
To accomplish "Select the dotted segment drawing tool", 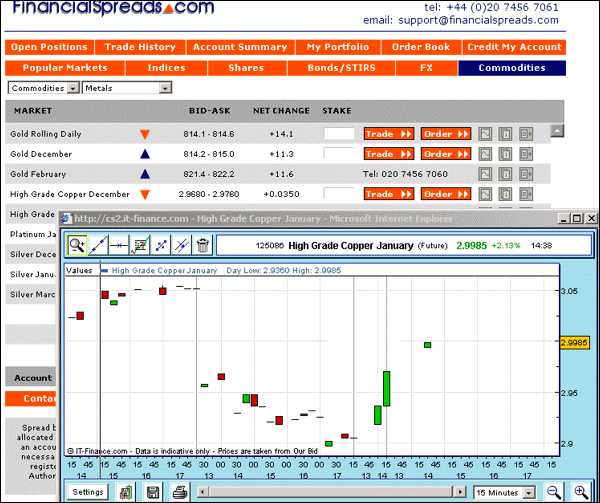I will pos(161,245).
